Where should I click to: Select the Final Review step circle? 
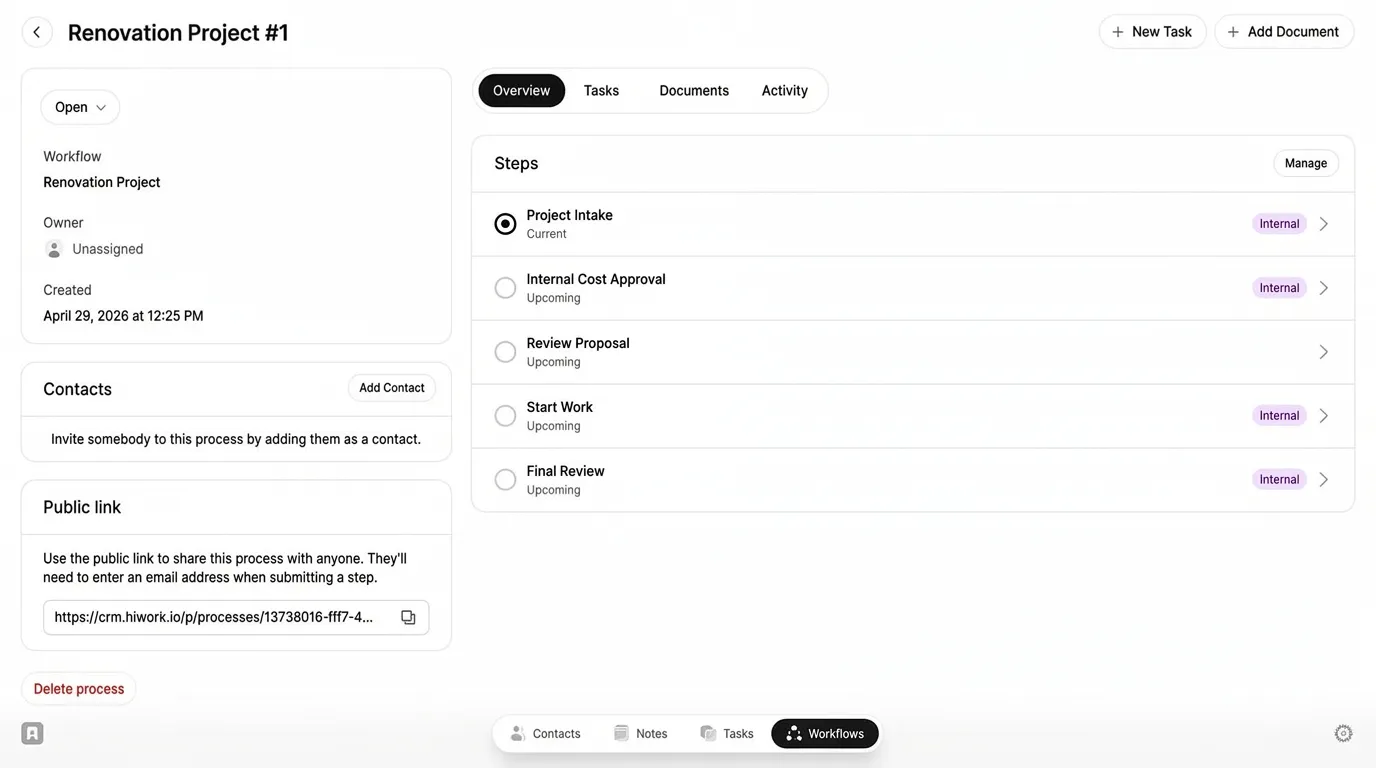click(x=505, y=480)
